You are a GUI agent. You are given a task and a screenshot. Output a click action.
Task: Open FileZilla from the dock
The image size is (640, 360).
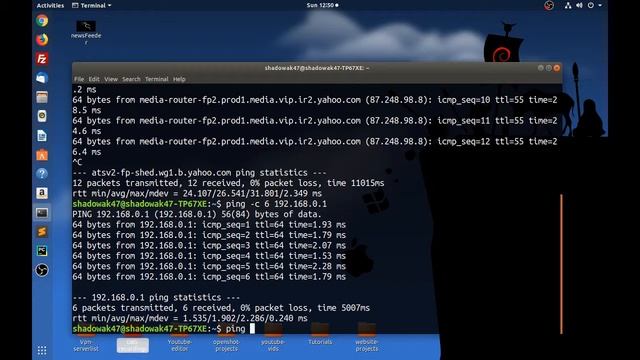pyautogui.click(x=42, y=59)
